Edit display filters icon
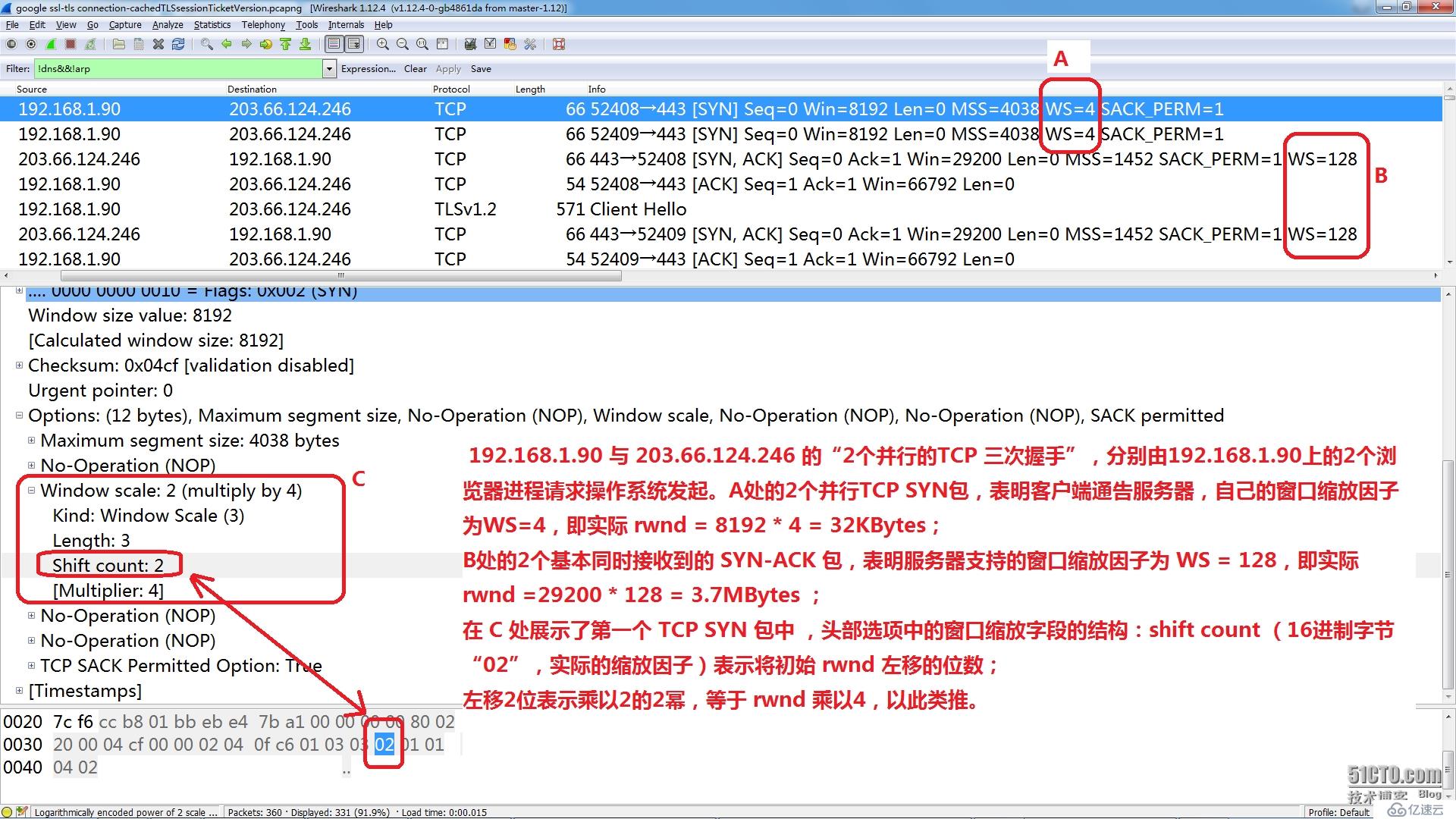The image size is (1456, 819). tap(490, 44)
